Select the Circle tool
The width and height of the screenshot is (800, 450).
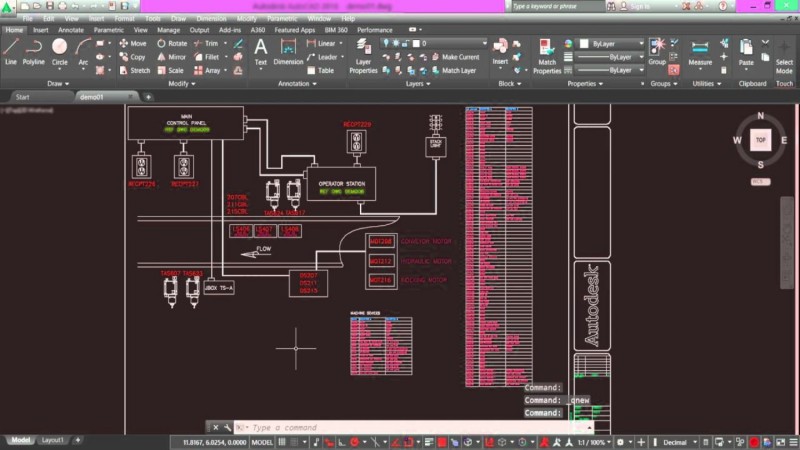click(60, 52)
